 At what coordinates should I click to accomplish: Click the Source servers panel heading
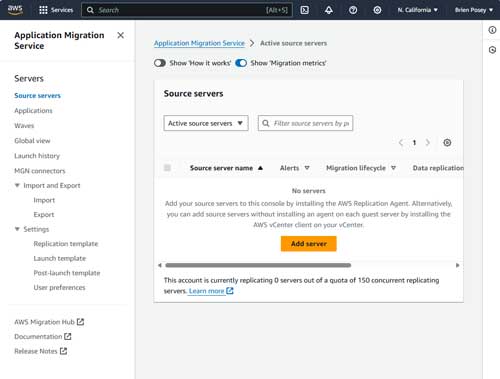[x=193, y=94]
